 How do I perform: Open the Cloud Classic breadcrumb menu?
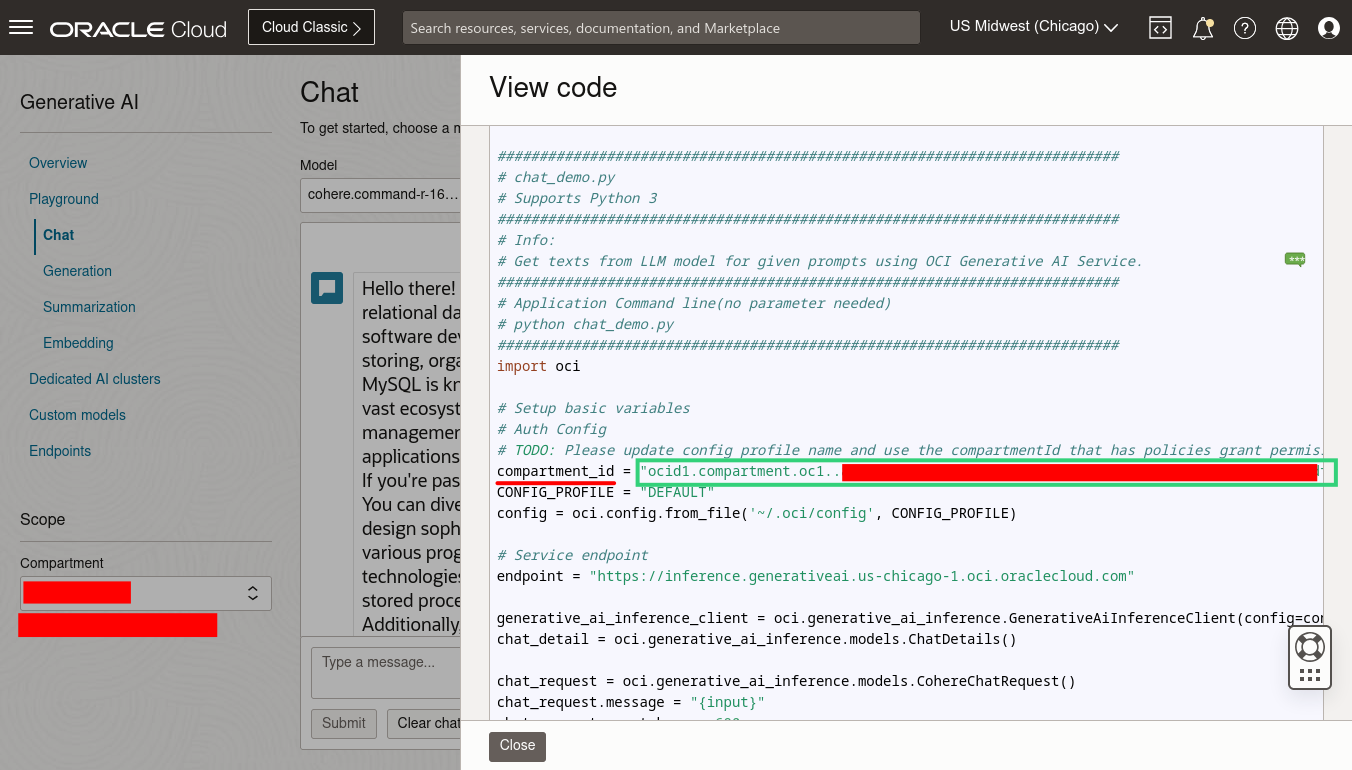pos(311,27)
